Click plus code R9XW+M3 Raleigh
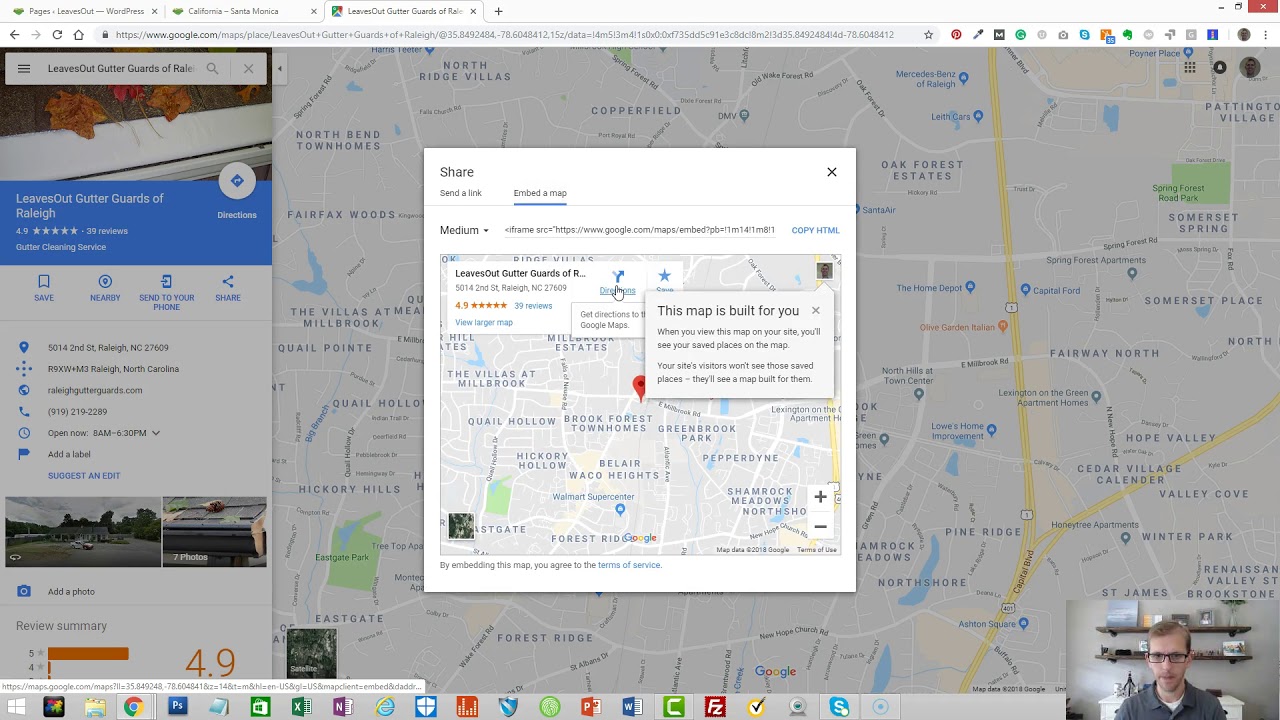Screen dimensions: 1280x720 pos(113,369)
